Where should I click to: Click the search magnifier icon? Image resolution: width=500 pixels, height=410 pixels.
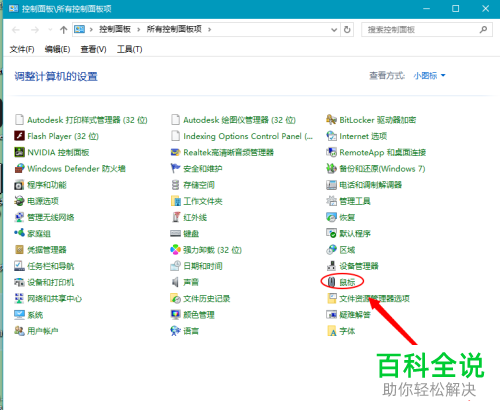(x=483, y=30)
